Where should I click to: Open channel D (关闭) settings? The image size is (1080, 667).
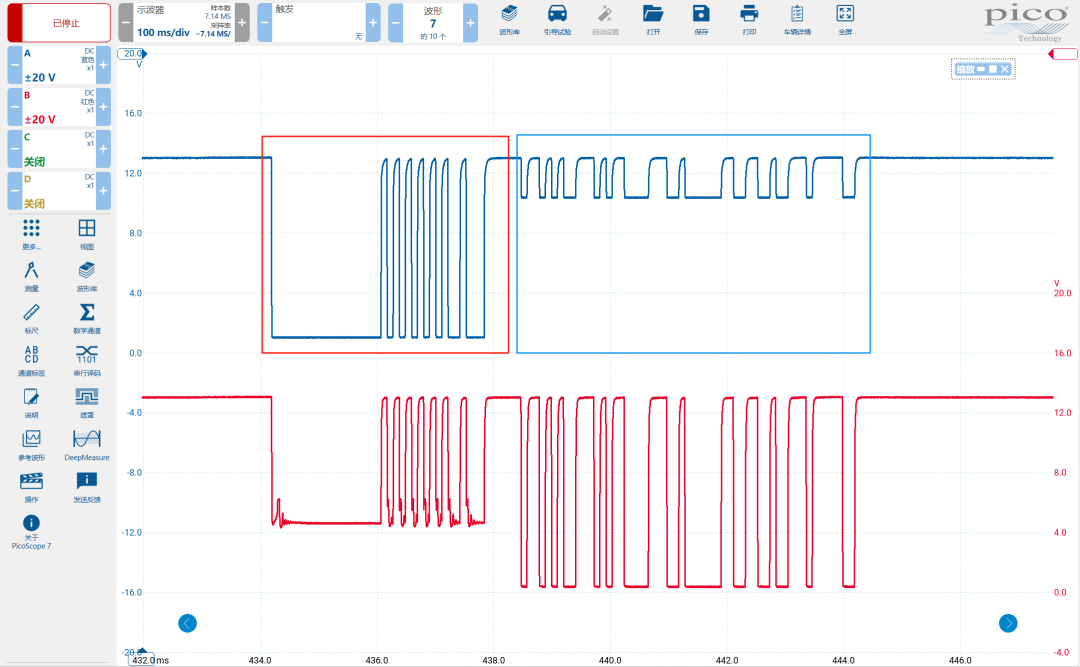click(x=59, y=192)
